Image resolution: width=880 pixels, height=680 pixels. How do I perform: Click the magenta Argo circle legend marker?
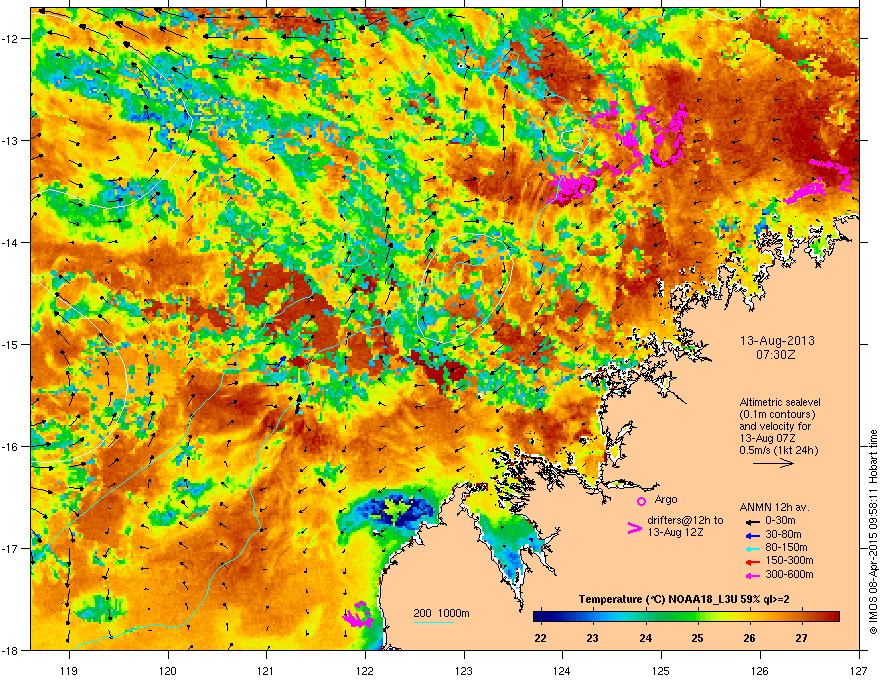point(641,501)
